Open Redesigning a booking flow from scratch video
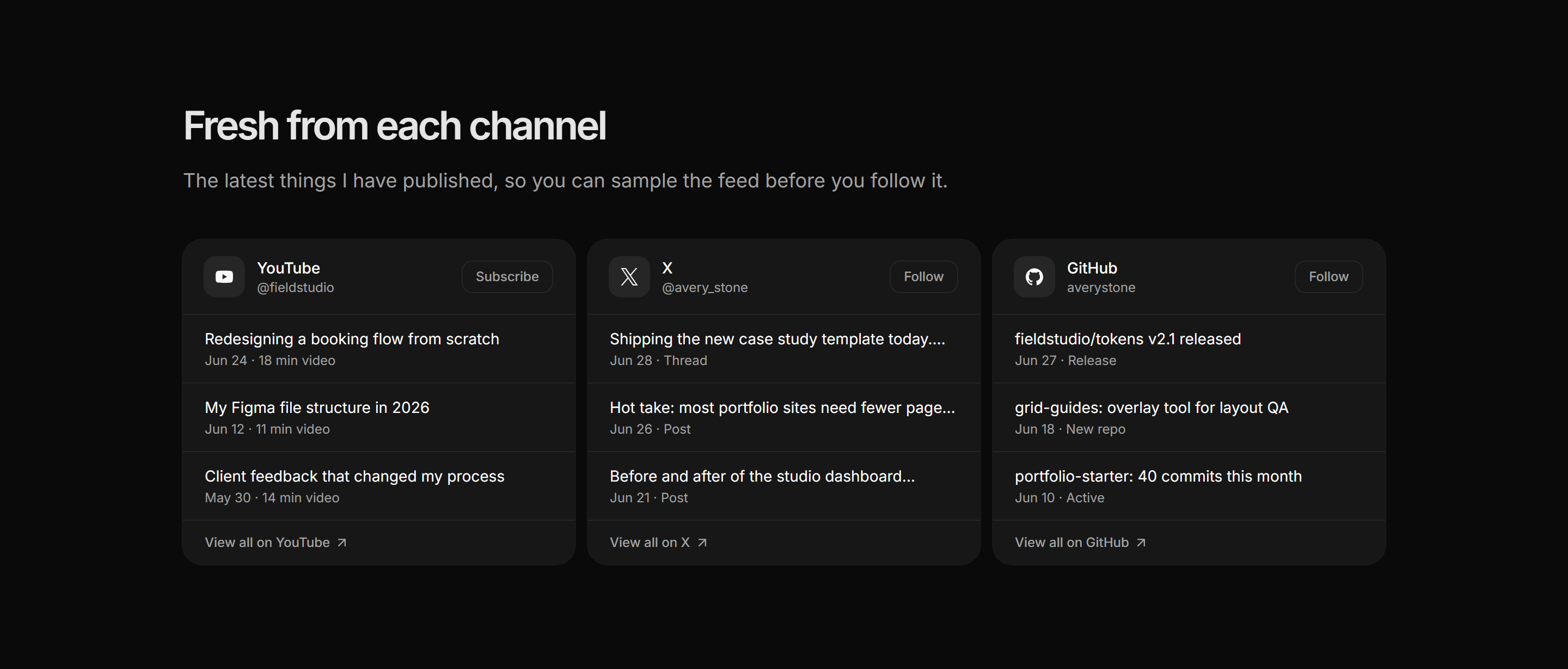The height and width of the screenshot is (669, 1568). point(378,349)
